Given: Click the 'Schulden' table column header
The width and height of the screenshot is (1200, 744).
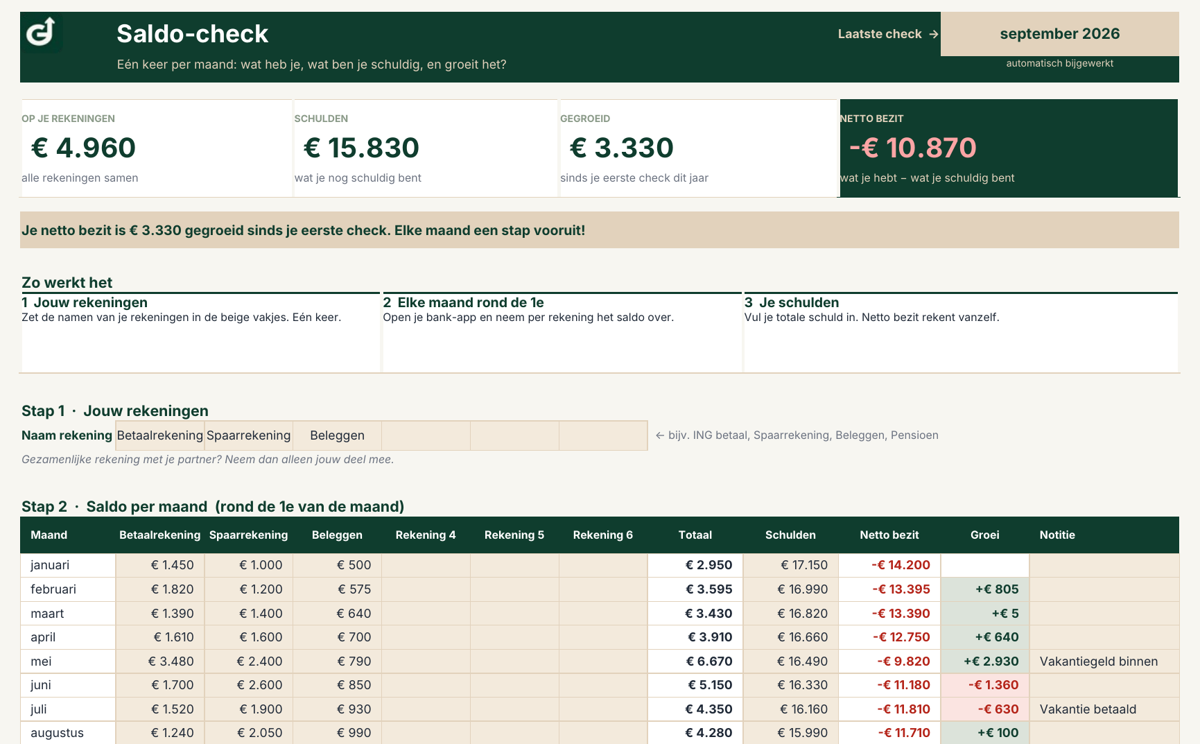Looking at the screenshot, I should 790,535.
